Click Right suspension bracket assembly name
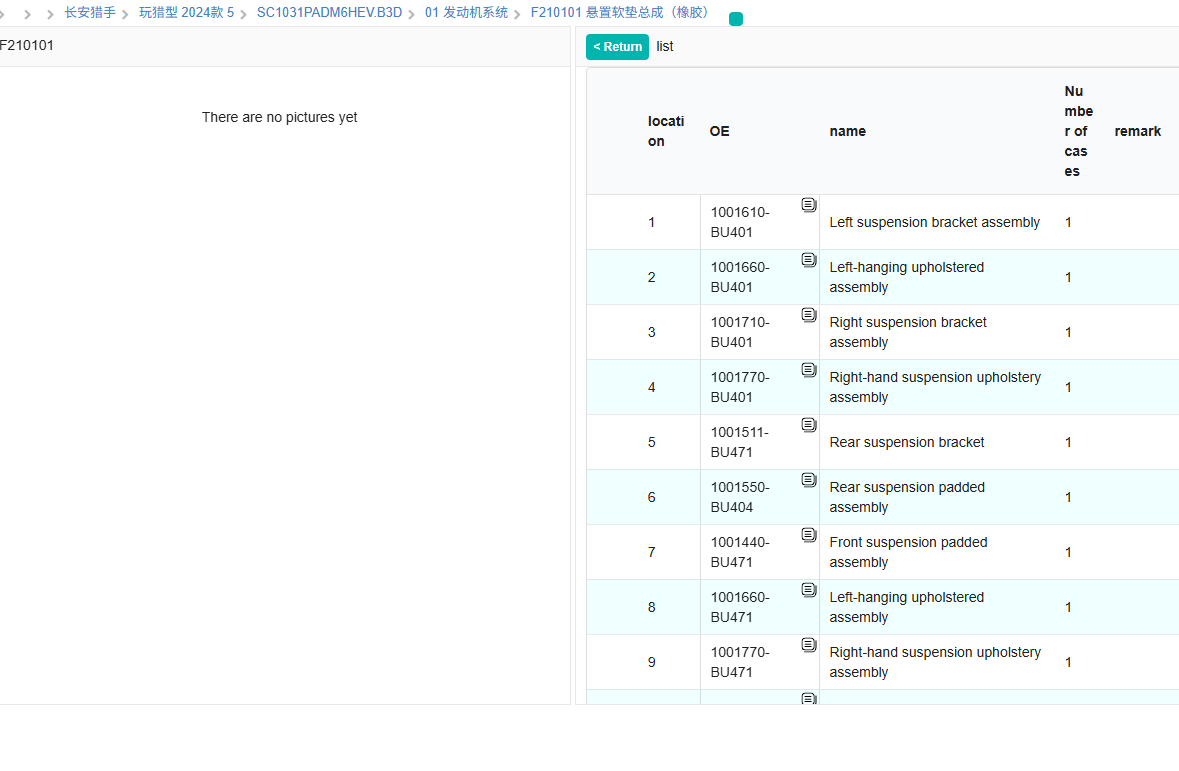The width and height of the screenshot is (1179, 771). (908, 332)
